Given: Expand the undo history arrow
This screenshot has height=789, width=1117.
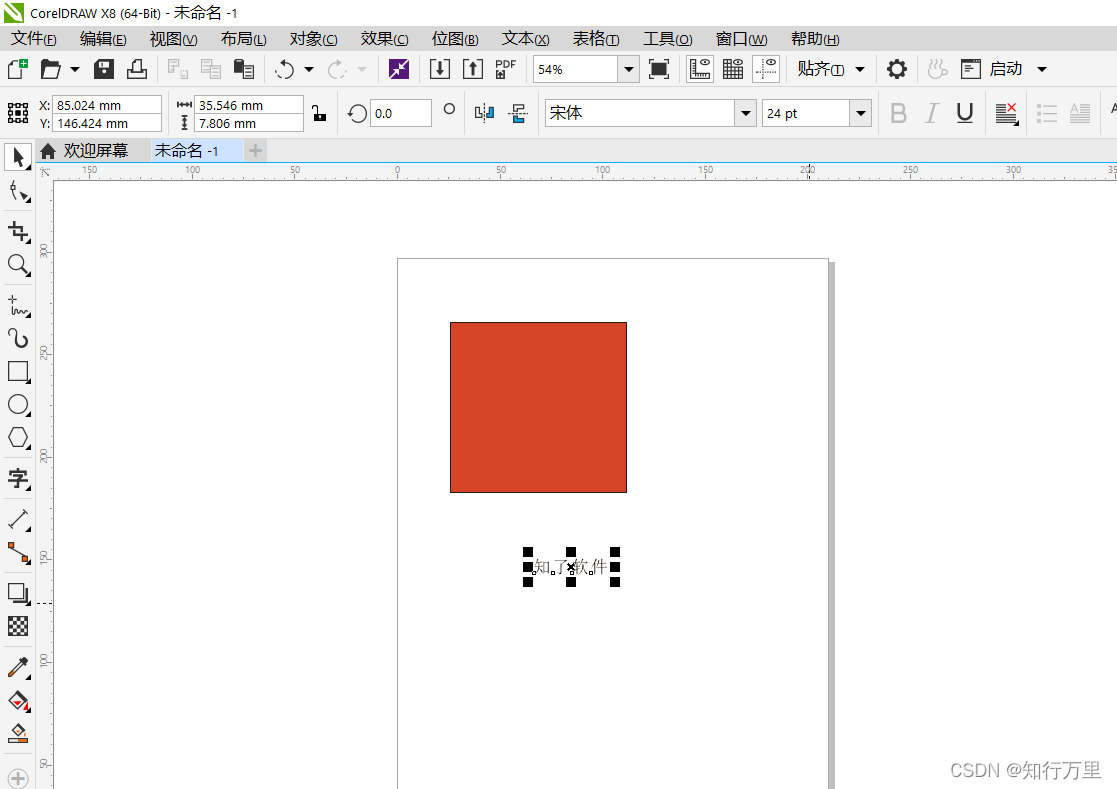Looking at the screenshot, I should [308, 69].
